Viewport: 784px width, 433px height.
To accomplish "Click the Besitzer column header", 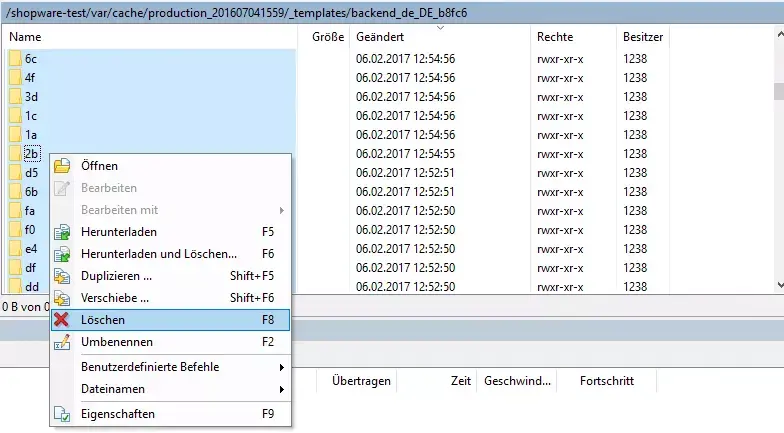I will point(644,36).
